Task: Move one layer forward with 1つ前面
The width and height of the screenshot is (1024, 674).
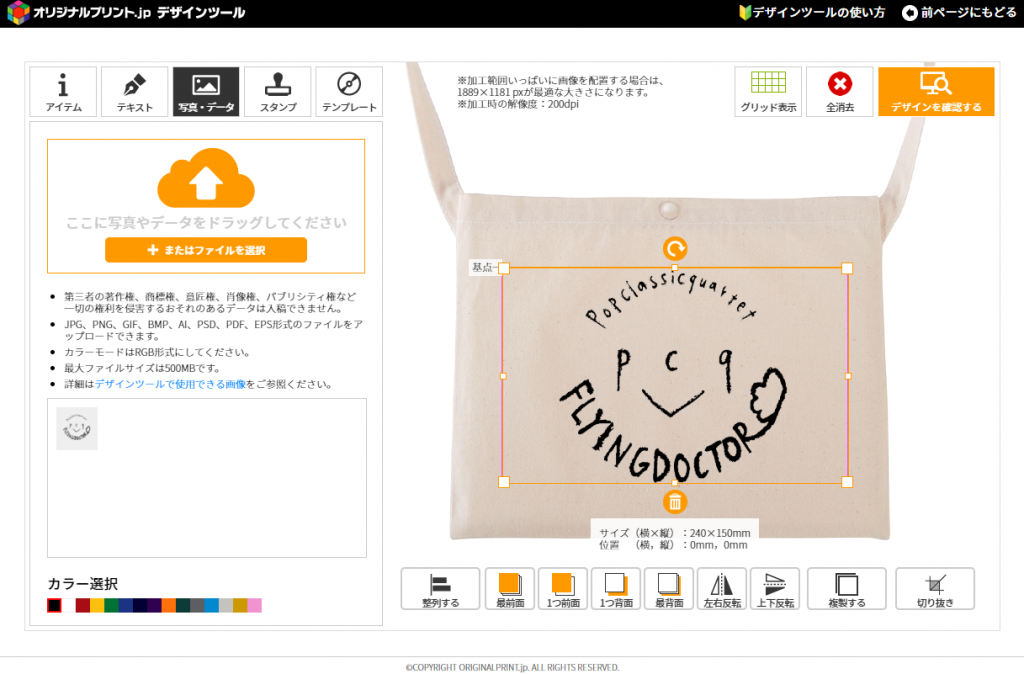Action: pos(563,588)
